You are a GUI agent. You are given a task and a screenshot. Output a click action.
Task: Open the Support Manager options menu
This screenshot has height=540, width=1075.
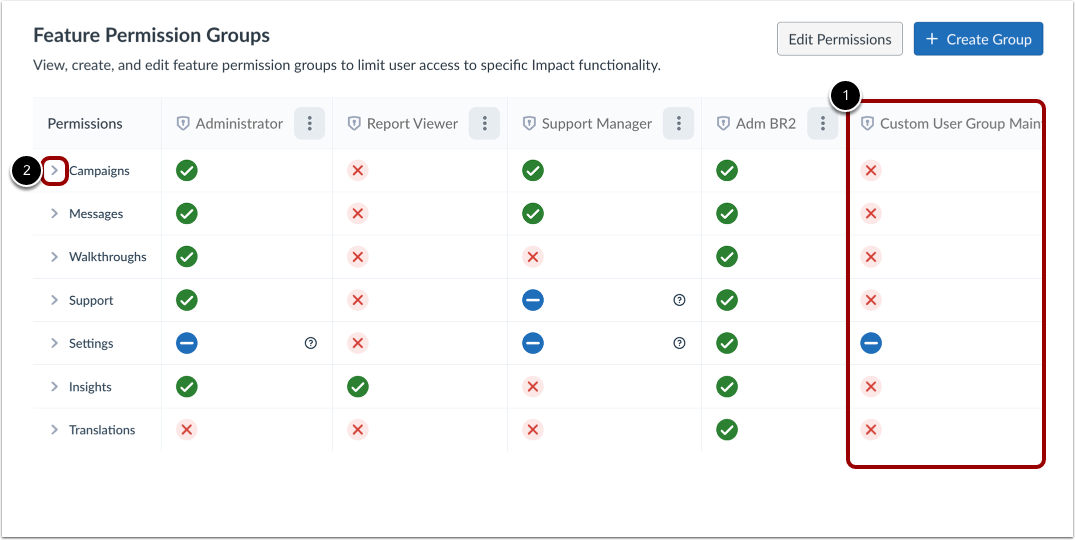pyautogui.click(x=679, y=124)
